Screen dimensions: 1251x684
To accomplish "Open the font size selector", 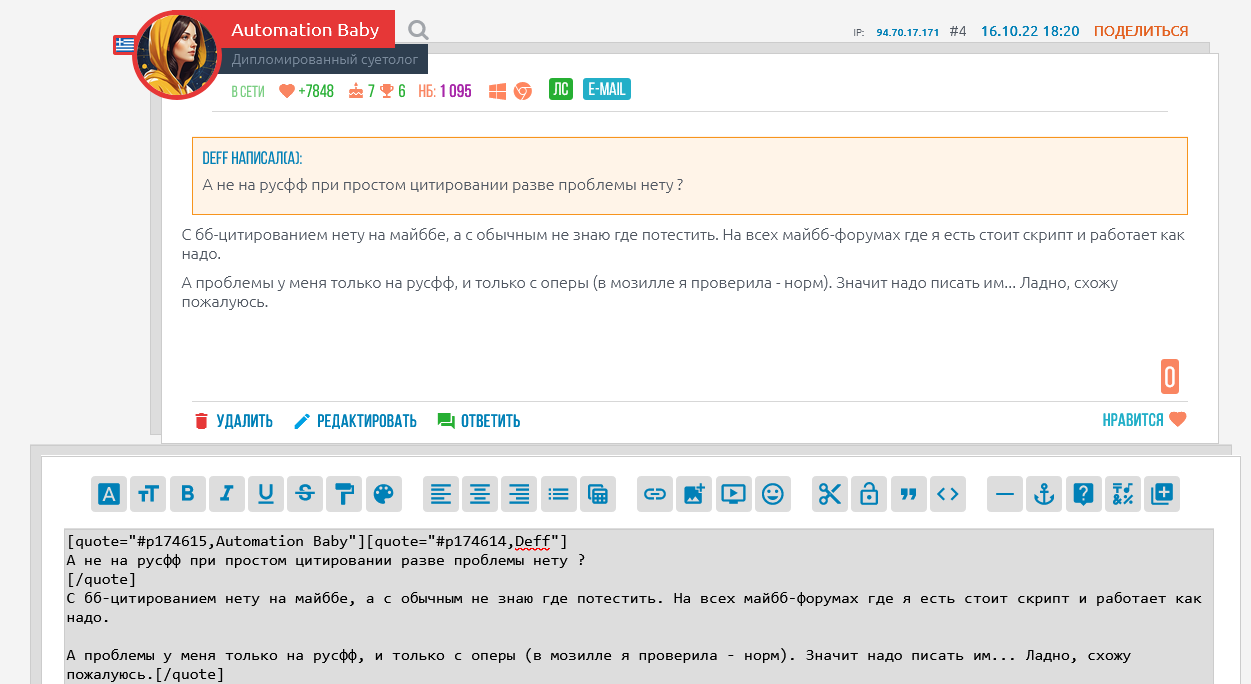I will [x=147, y=493].
